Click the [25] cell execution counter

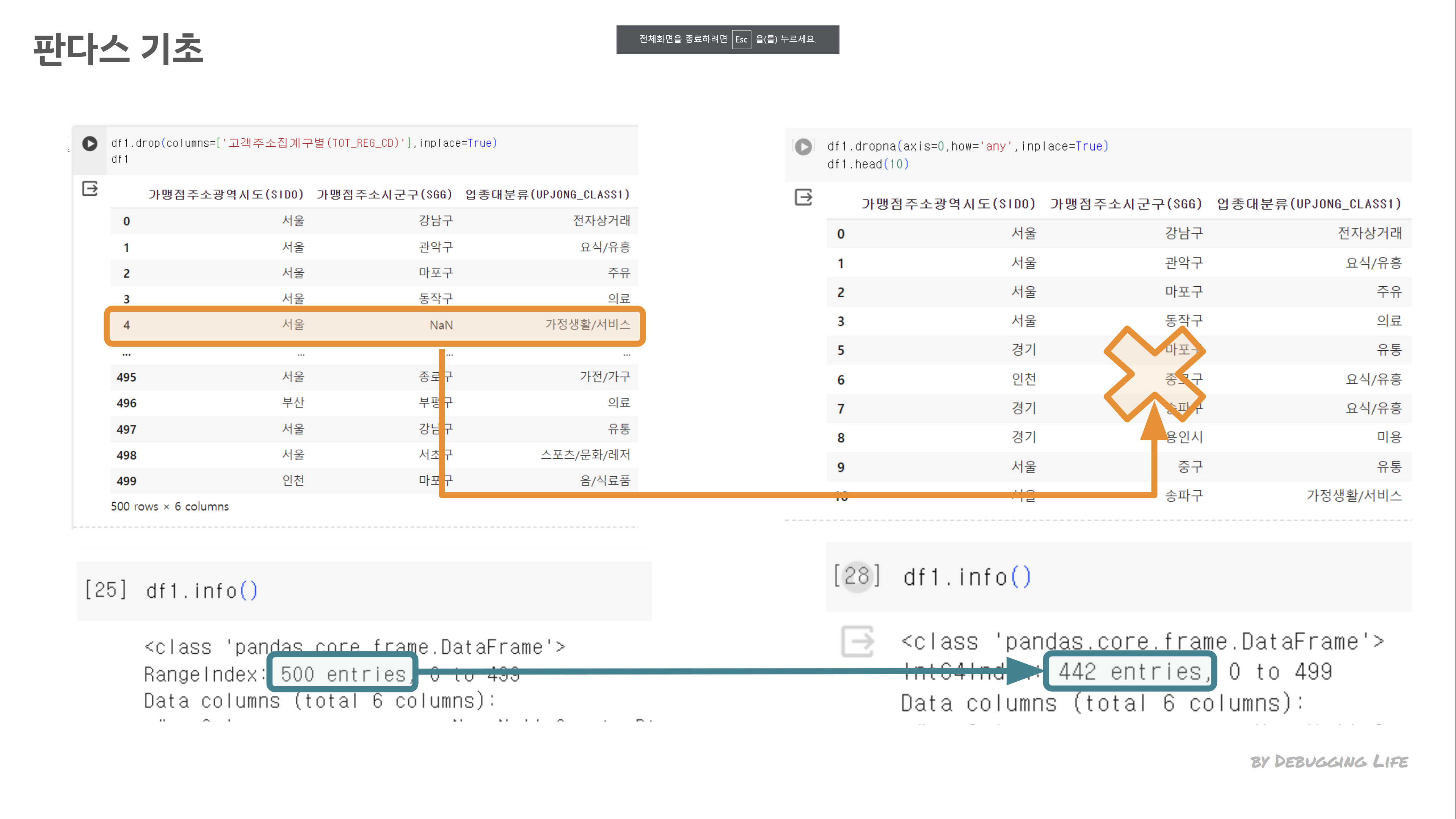[106, 590]
